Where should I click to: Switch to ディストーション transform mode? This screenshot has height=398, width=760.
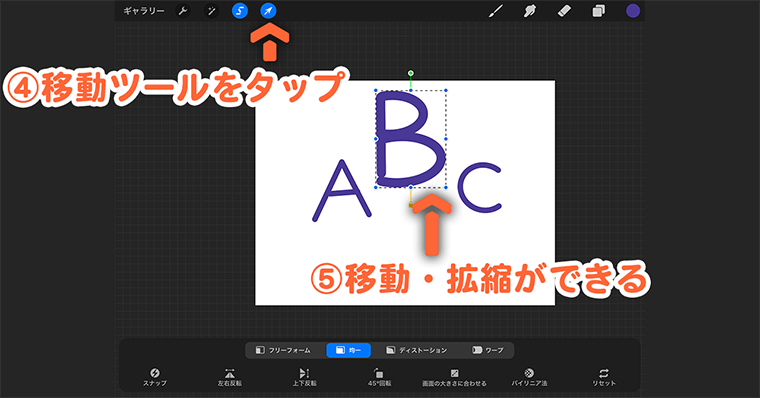[x=417, y=350]
